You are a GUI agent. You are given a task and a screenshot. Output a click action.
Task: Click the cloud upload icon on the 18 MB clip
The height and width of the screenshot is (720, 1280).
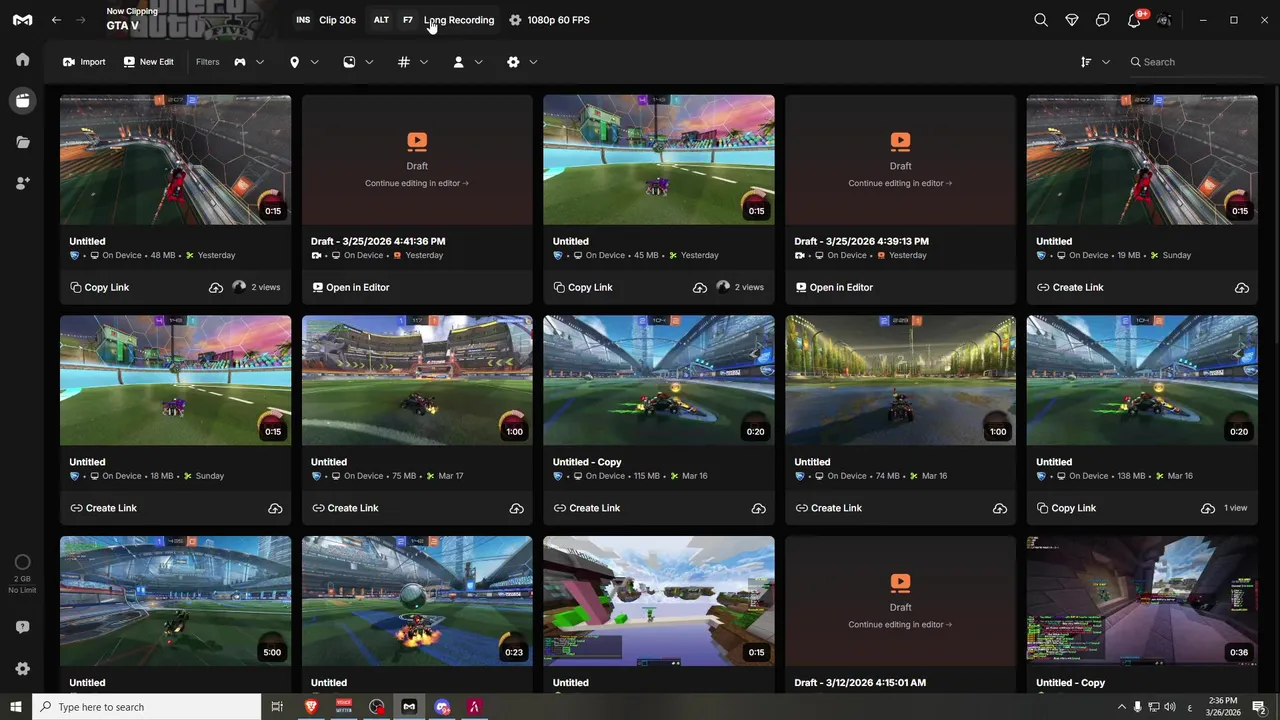click(x=275, y=509)
